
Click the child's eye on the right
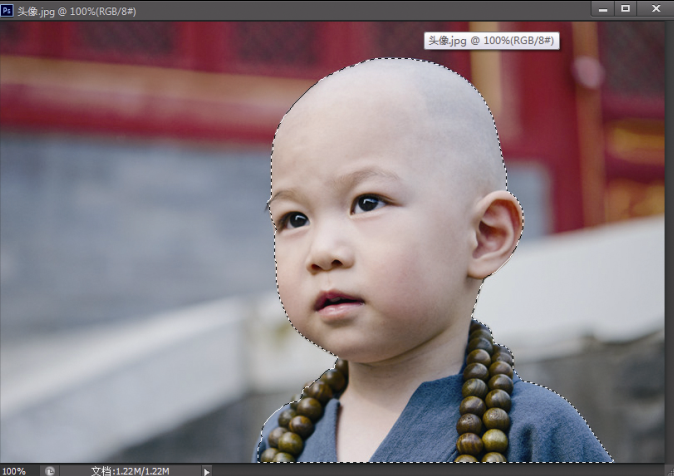tap(368, 203)
